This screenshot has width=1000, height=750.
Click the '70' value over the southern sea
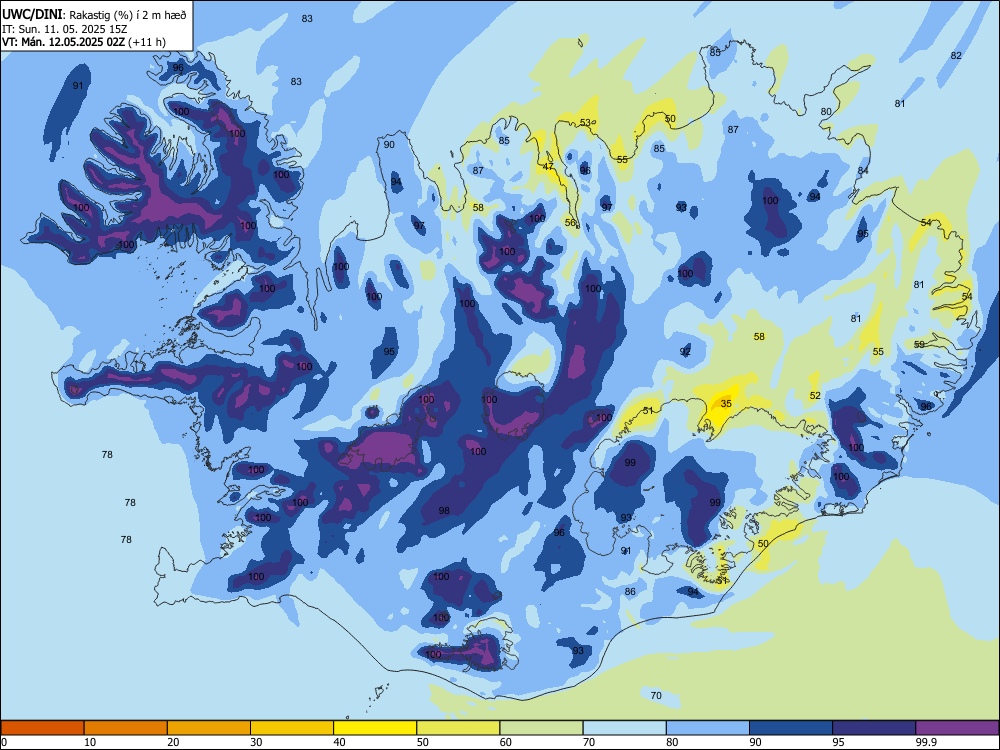656,695
